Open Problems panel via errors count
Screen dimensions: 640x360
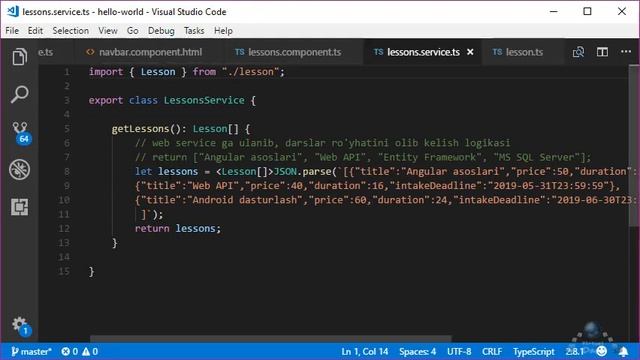(x=69, y=351)
